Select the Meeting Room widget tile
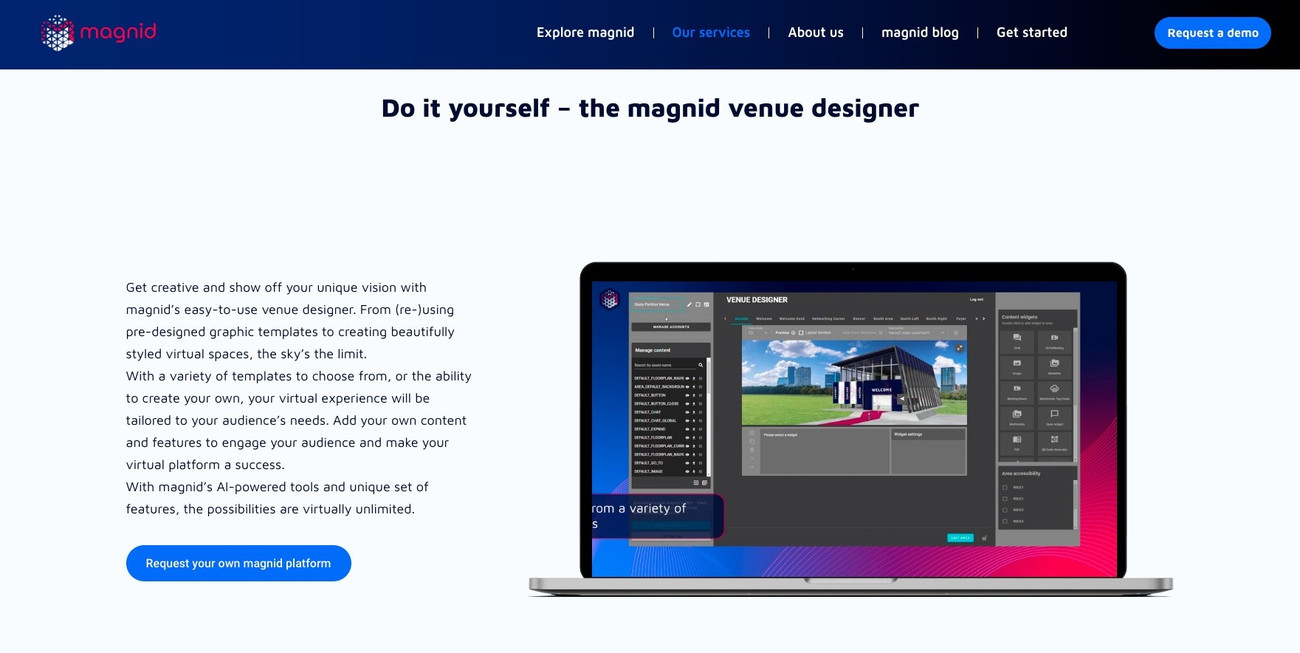This screenshot has height=653, width=1300. pyautogui.click(x=1017, y=392)
